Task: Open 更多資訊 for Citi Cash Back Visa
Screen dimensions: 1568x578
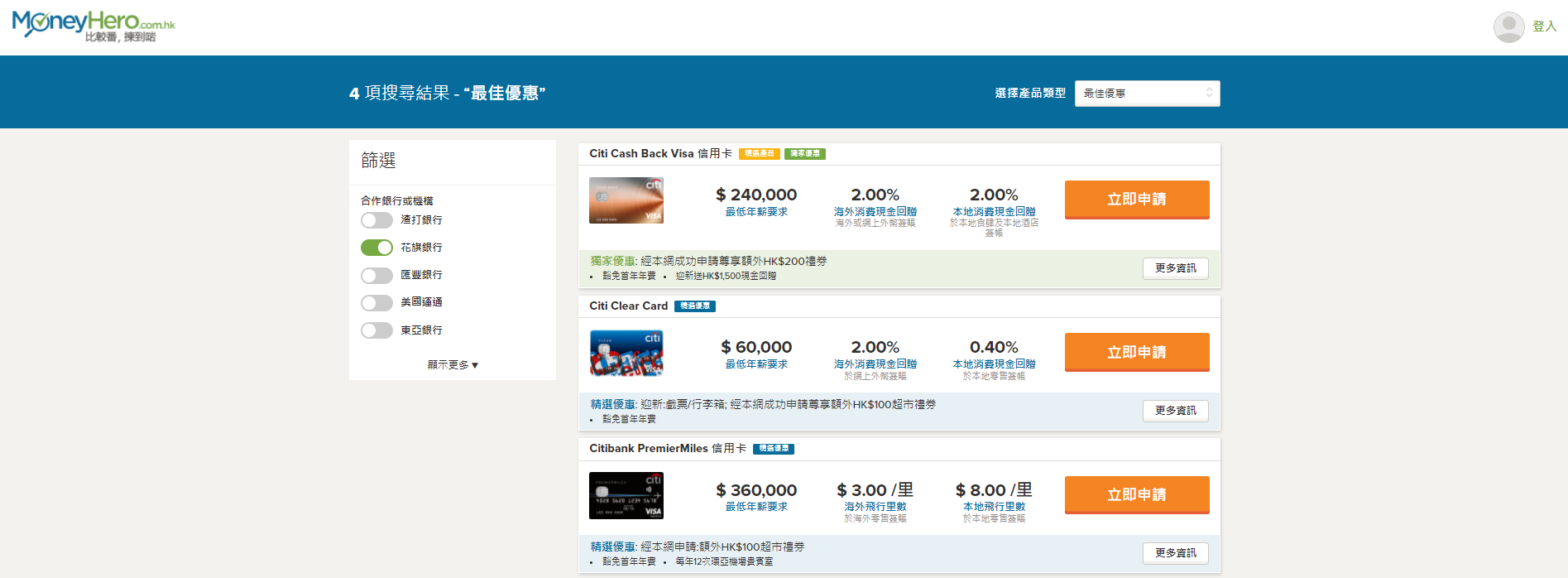Action: click(1175, 268)
